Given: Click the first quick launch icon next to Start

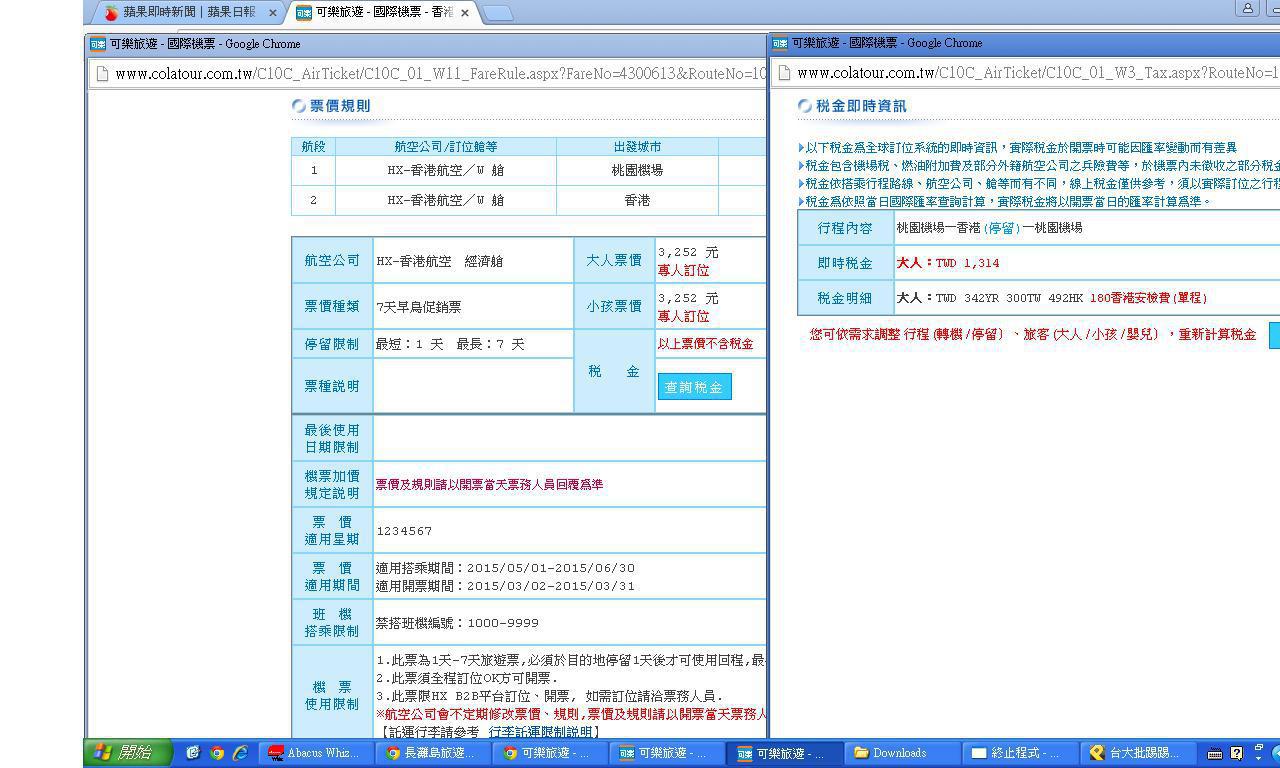Looking at the screenshot, I should click(x=194, y=753).
